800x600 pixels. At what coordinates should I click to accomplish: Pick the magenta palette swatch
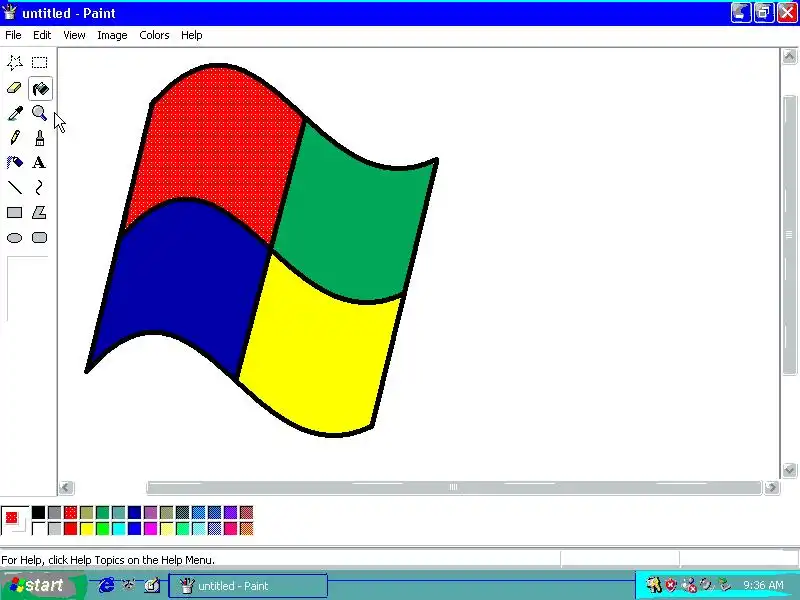tap(151, 529)
